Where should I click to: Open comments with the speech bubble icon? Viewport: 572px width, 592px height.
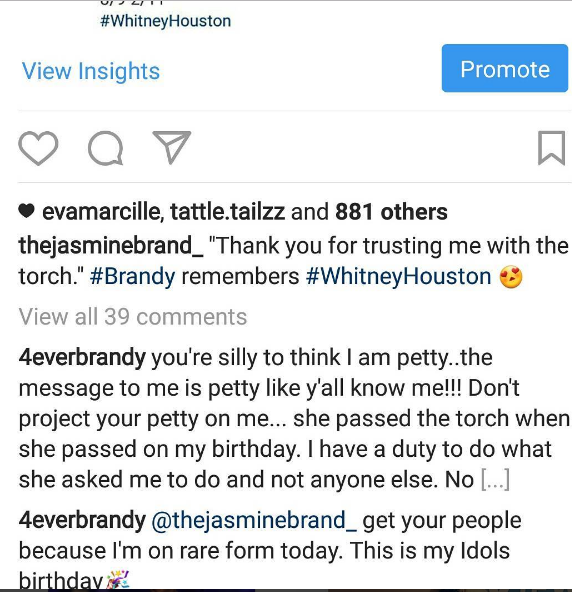[x=106, y=148]
